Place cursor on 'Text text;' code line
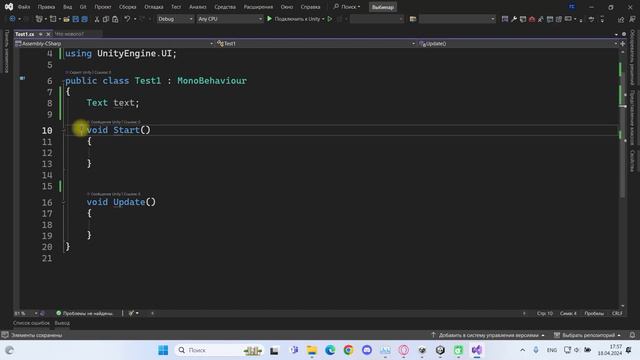Image resolution: width=640 pixels, height=360 pixels. coord(113,103)
